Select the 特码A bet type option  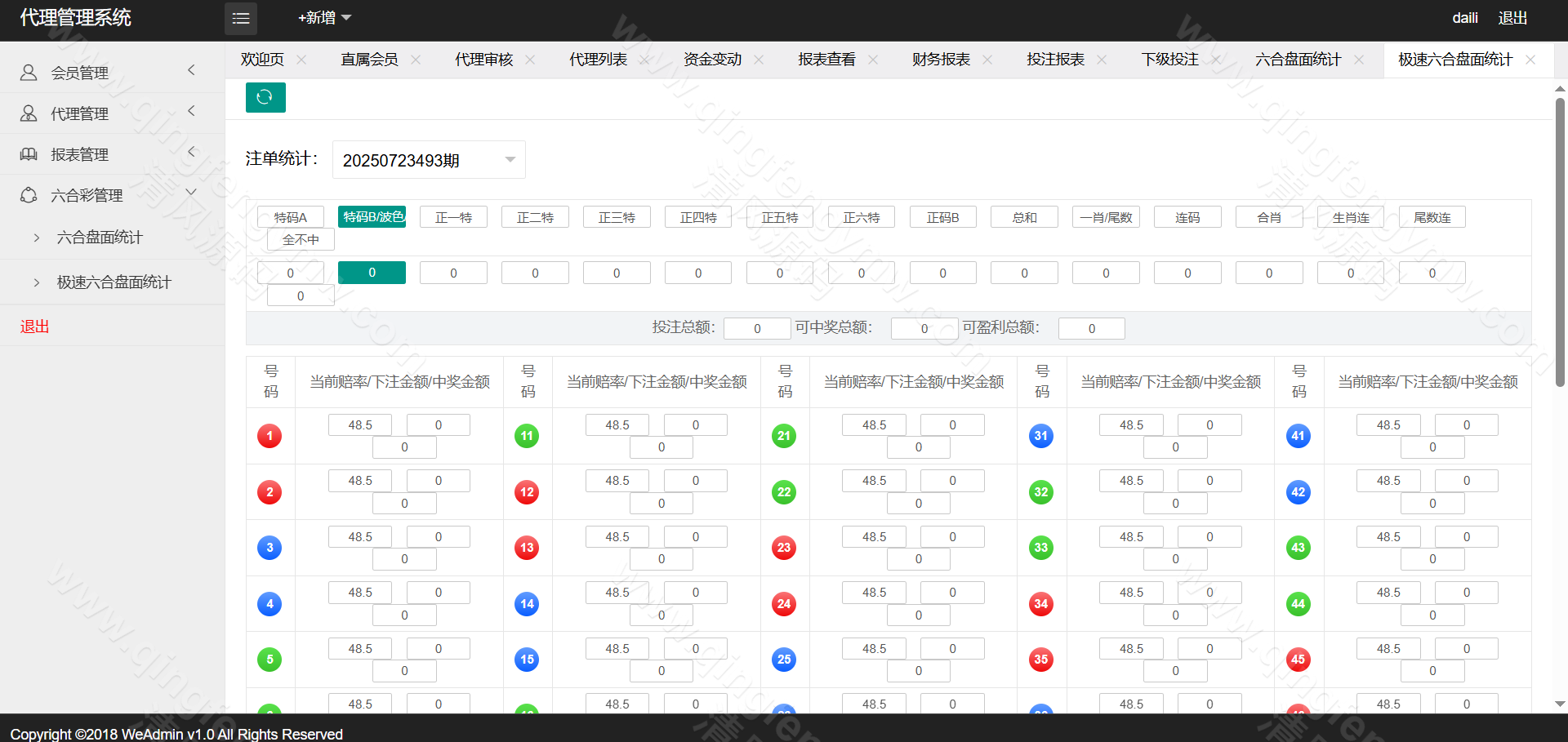[291, 217]
